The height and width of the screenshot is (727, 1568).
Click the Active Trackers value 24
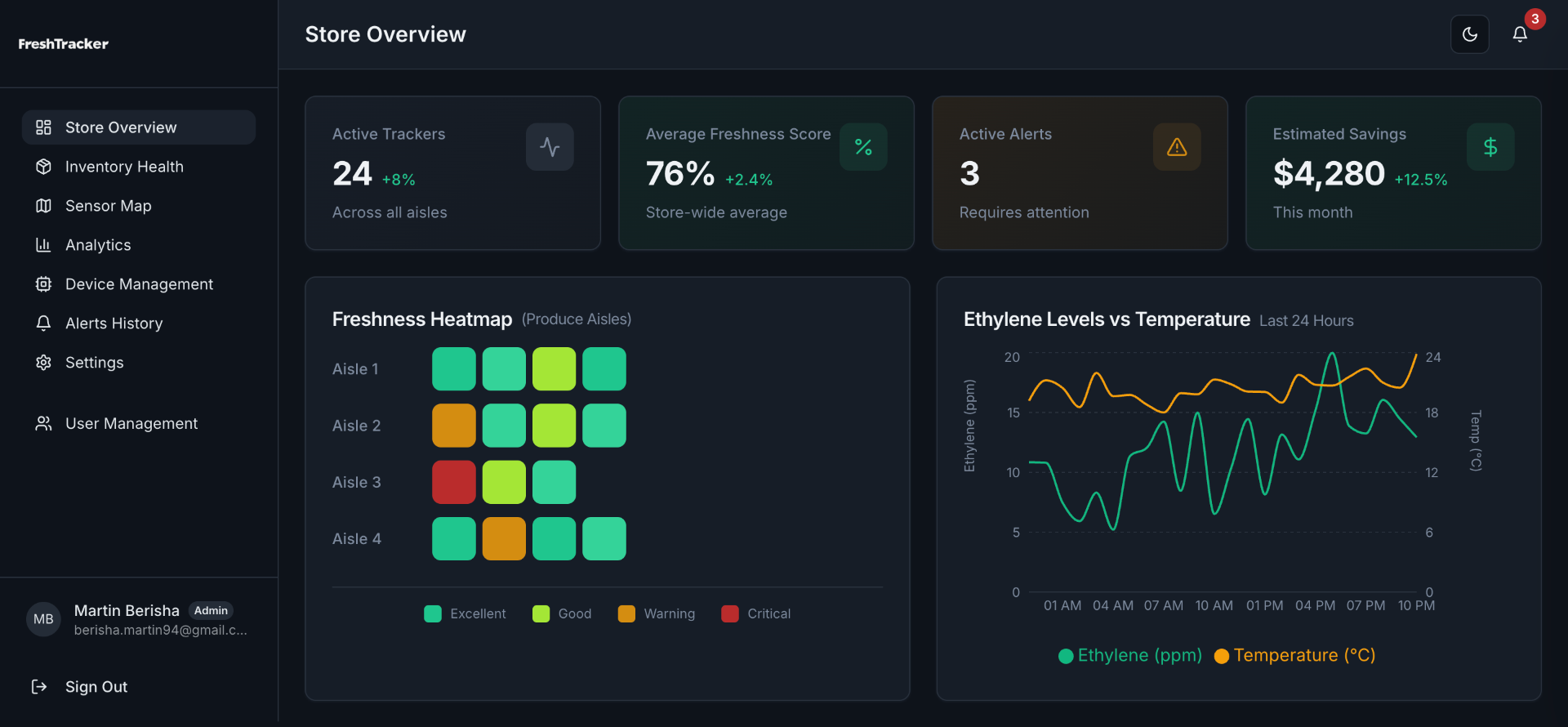(352, 174)
